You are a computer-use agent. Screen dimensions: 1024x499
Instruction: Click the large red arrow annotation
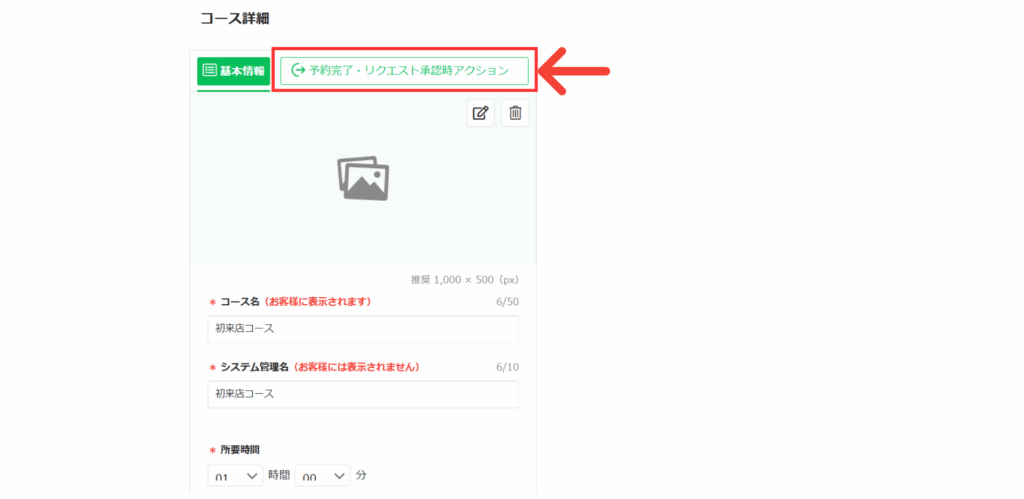click(576, 71)
